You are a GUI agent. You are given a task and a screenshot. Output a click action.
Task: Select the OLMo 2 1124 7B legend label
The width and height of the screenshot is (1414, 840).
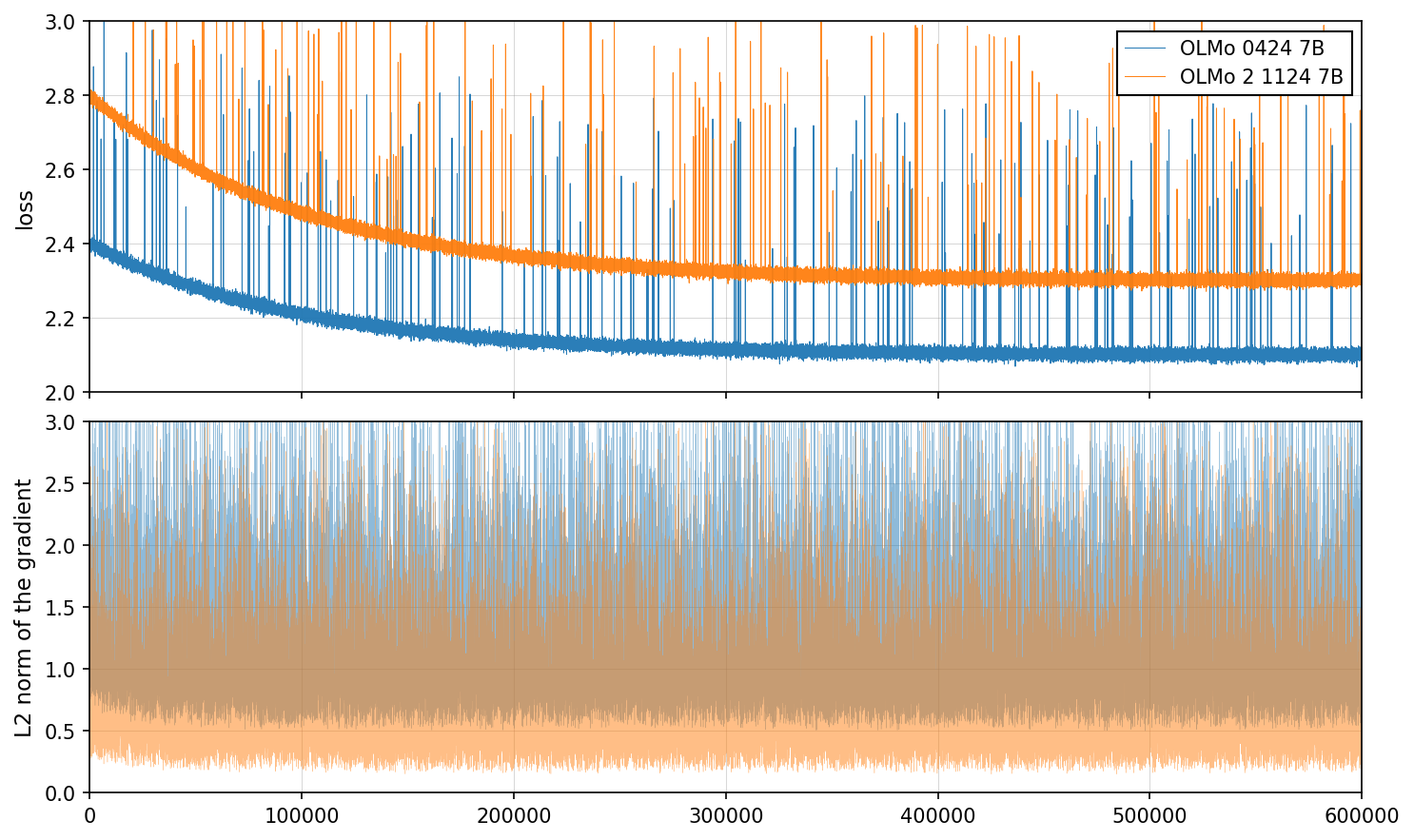[1261, 77]
